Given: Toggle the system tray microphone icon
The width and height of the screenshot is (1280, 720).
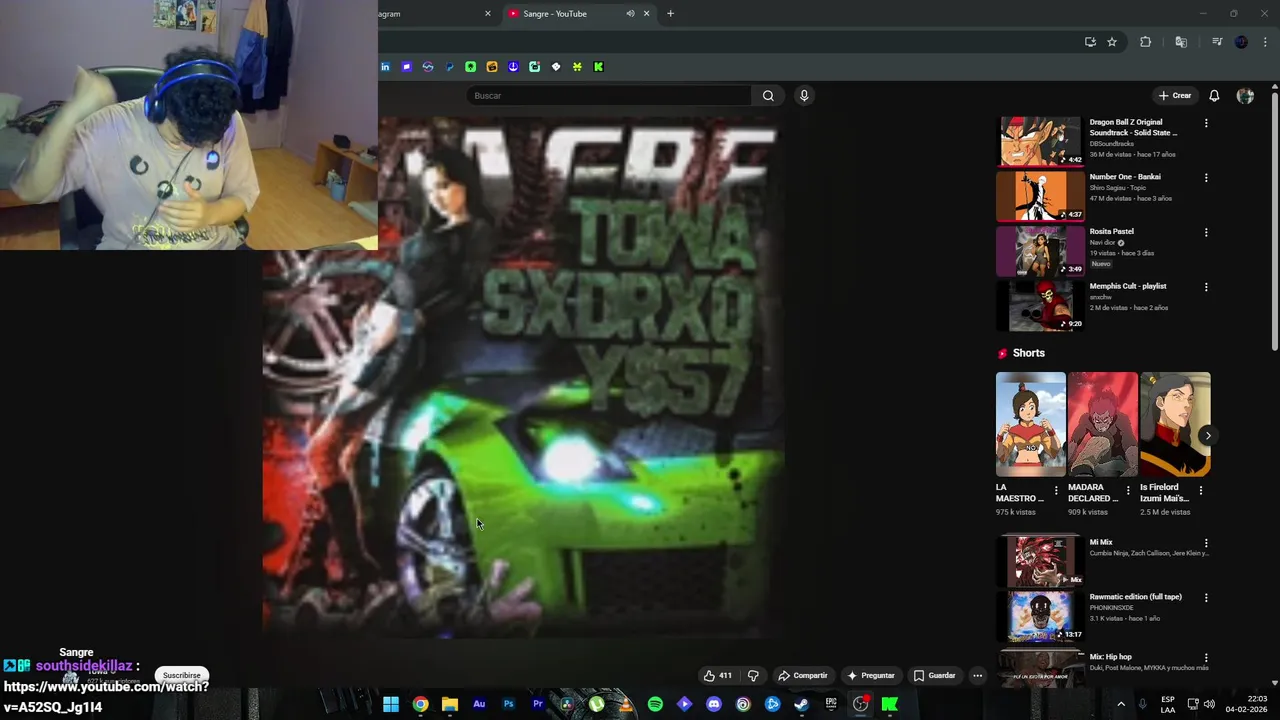Looking at the screenshot, I should pyautogui.click(x=1143, y=704).
